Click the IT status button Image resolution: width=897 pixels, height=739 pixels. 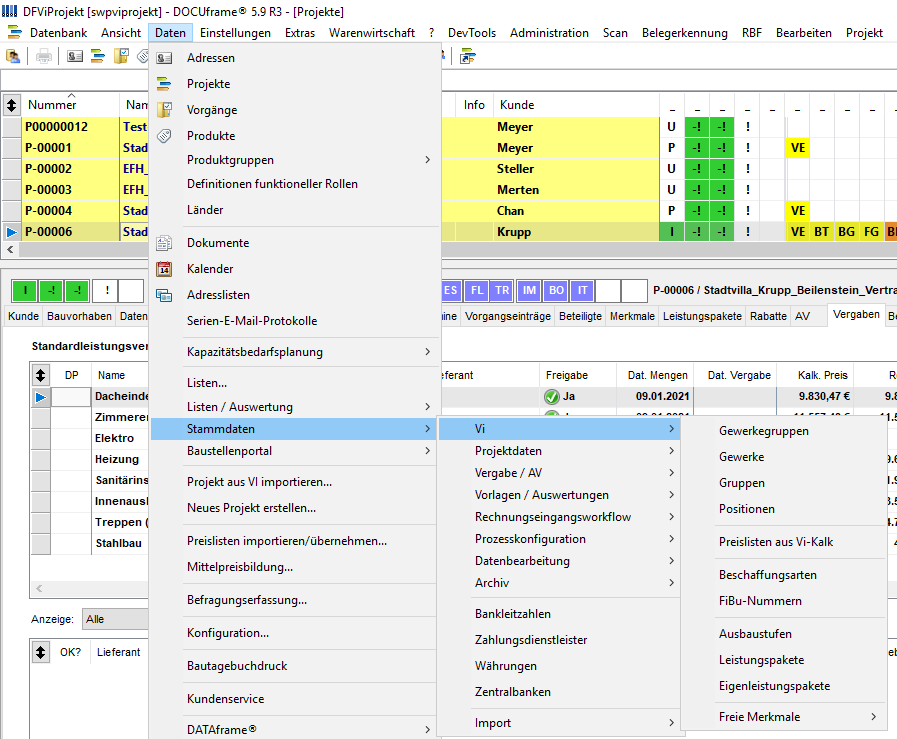pos(582,291)
